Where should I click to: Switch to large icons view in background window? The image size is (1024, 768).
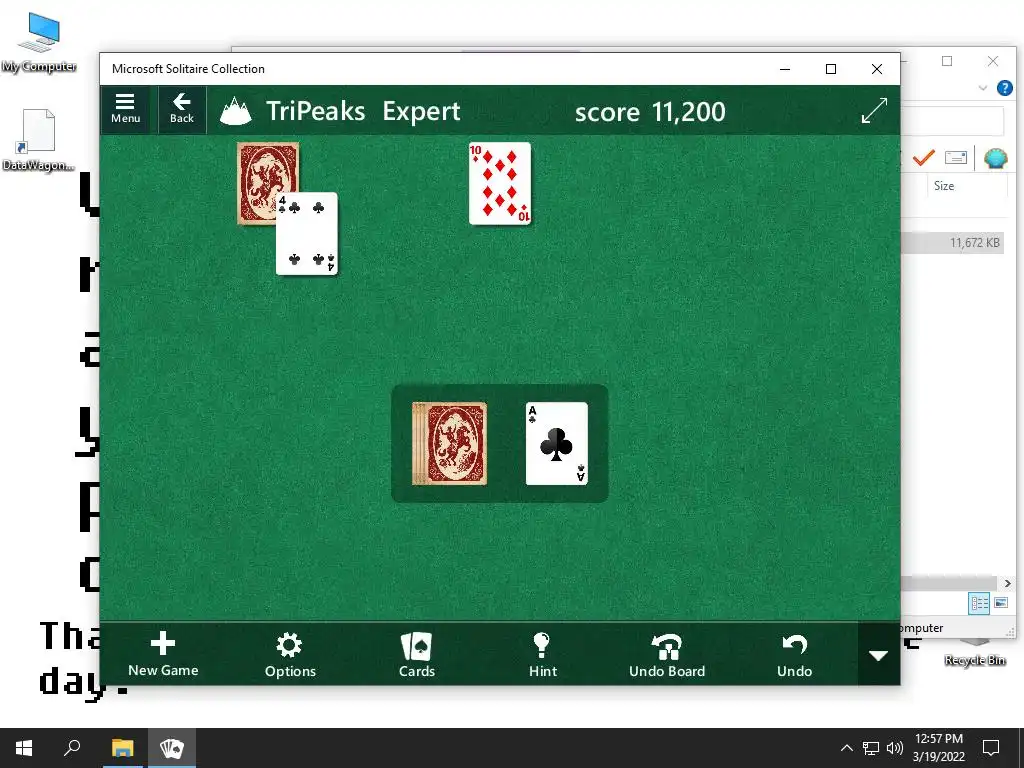tap(1000, 603)
